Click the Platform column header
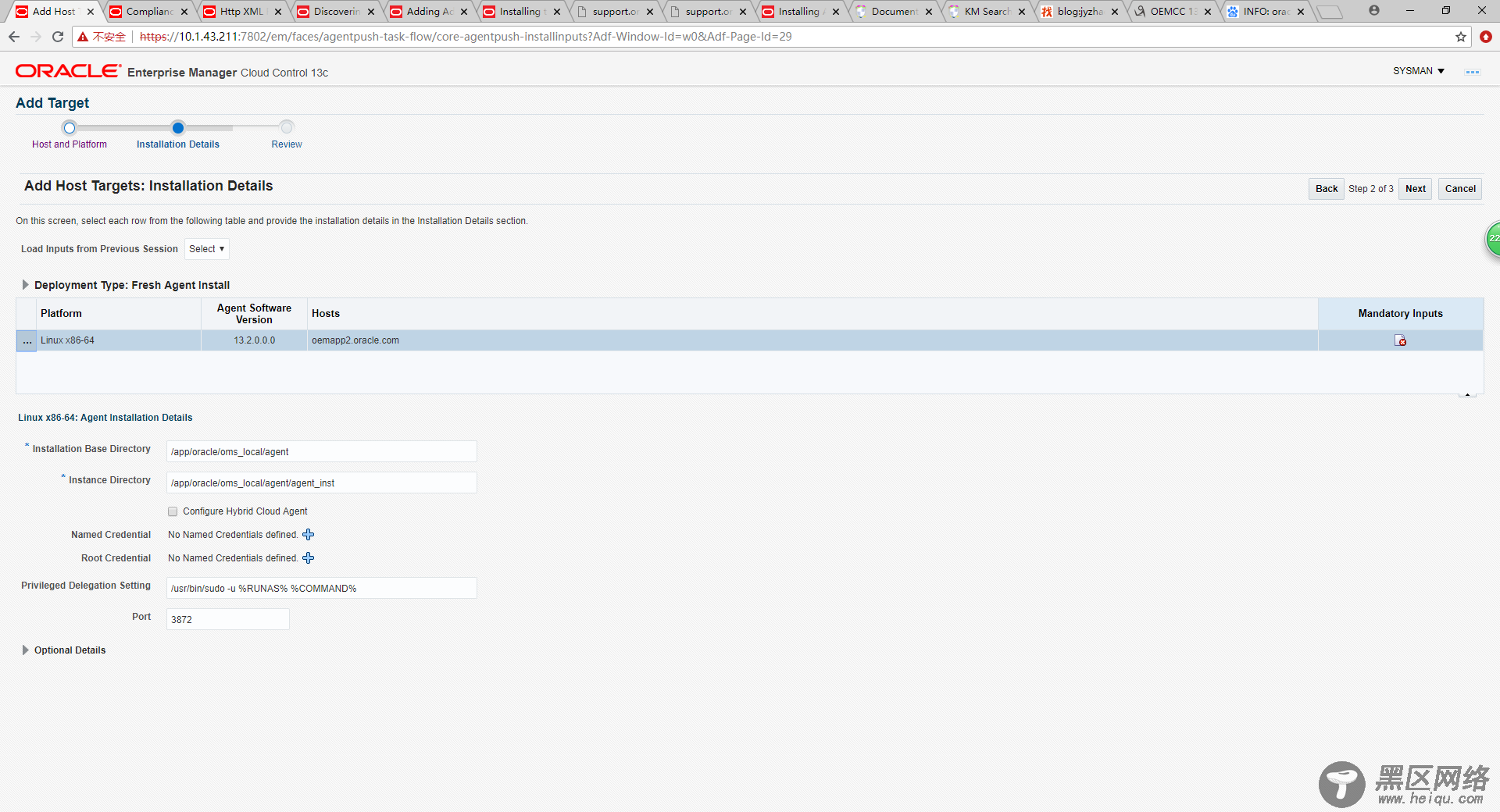Image resolution: width=1500 pixels, height=812 pixels. tap(119, 314)
